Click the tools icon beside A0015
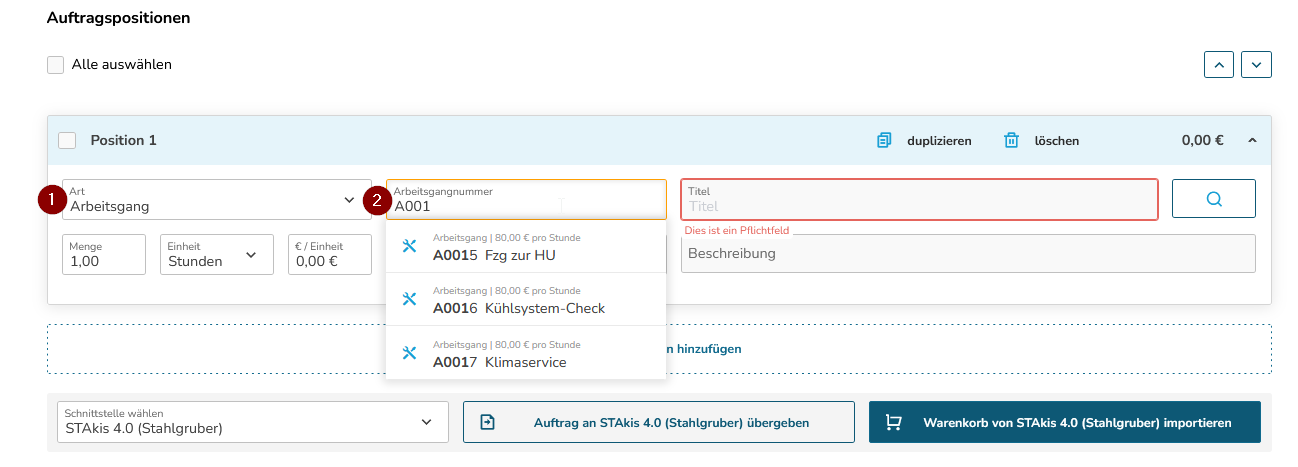Screen dimensions: 1298x467 coord(409,246)
